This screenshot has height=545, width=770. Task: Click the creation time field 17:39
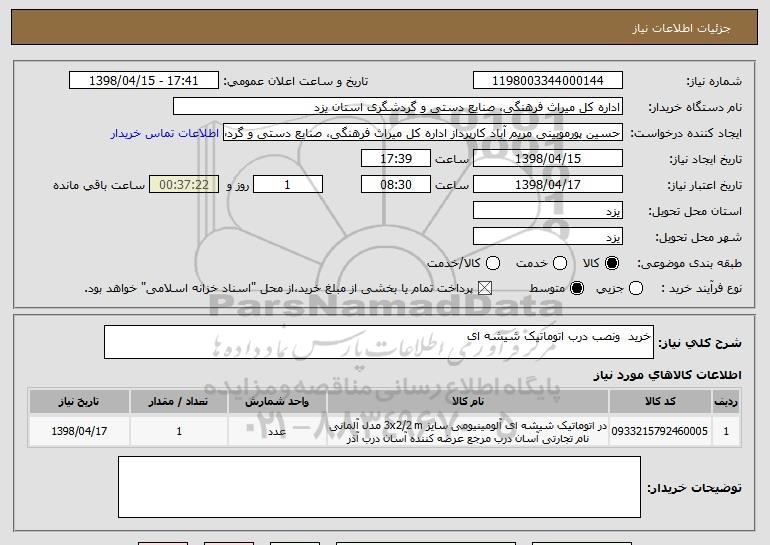[396, 159]
